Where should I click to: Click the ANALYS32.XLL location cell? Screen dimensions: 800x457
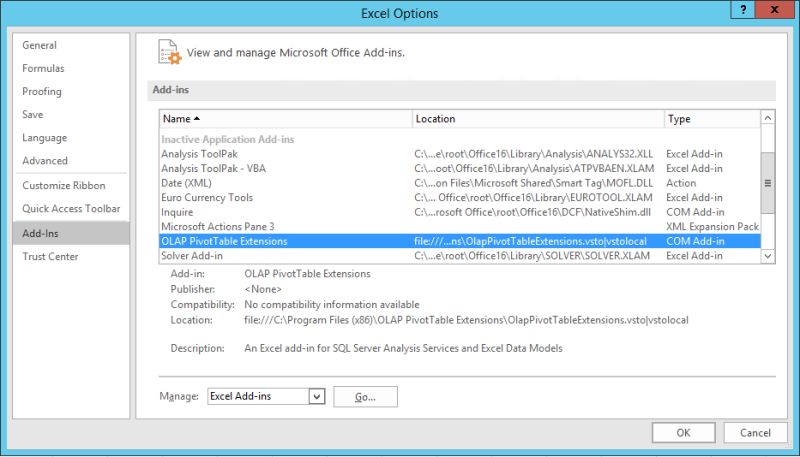[x=533, y=154]
